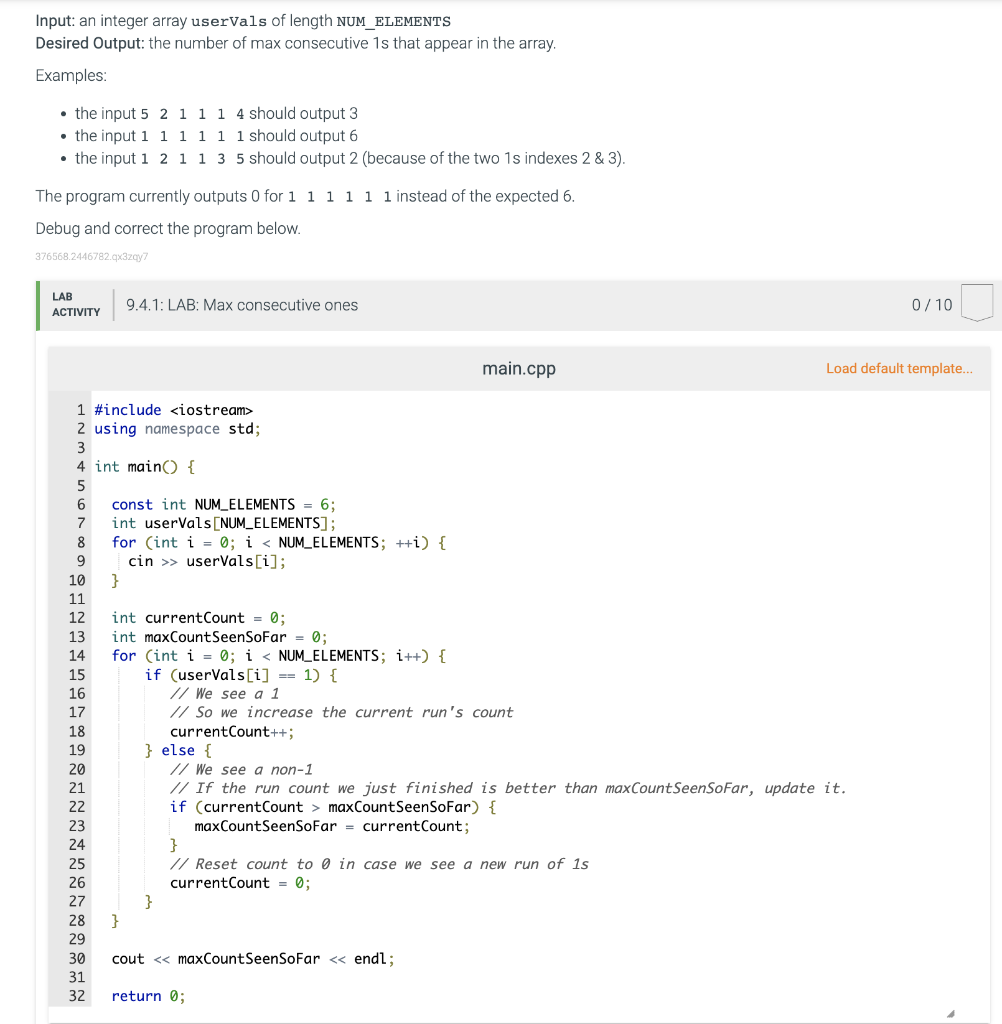Screen dimensions: 1002x1024
Task: Click the bookmark ribbon icon beside the score
Action: pyautogui.click(x=975, y=303)
